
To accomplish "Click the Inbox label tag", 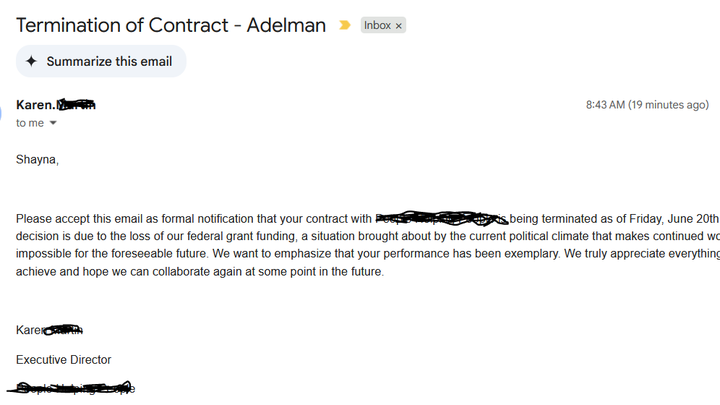I will (x=377, y=25).
